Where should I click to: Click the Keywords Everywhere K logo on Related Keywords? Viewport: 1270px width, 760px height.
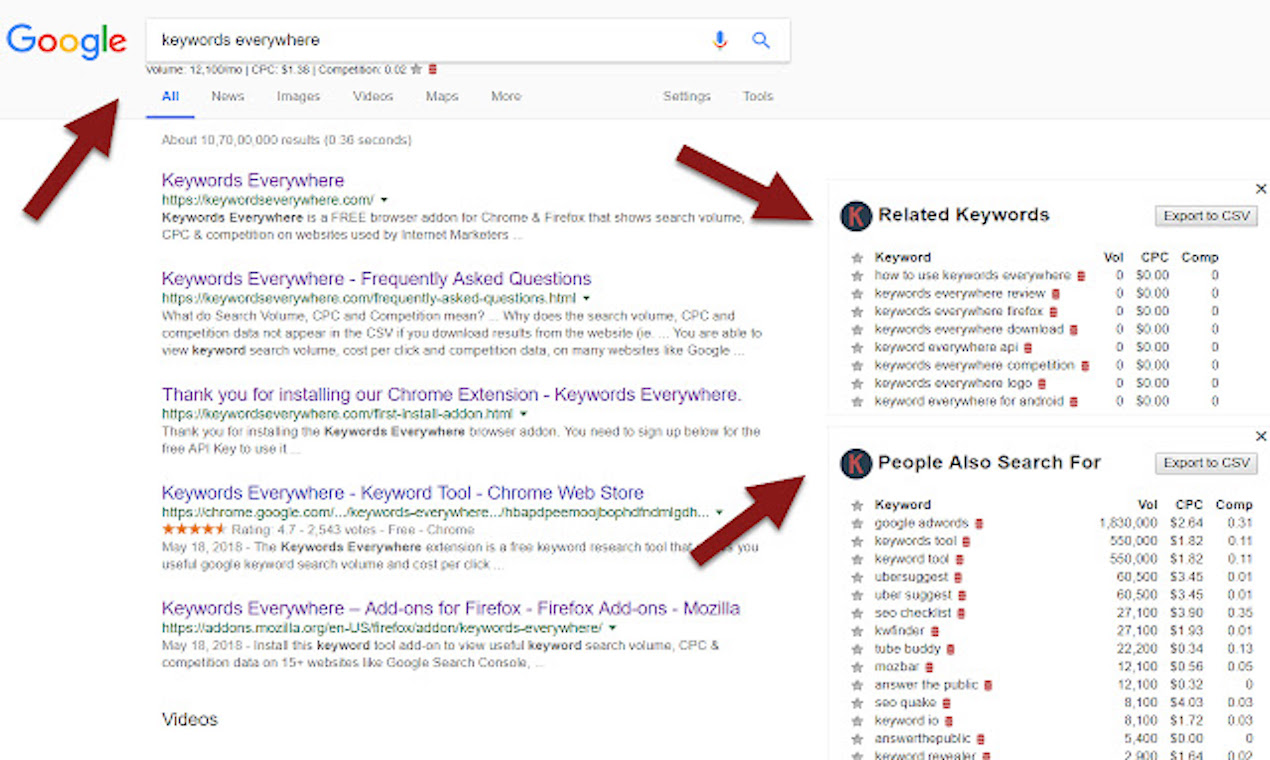pos(858,214)
